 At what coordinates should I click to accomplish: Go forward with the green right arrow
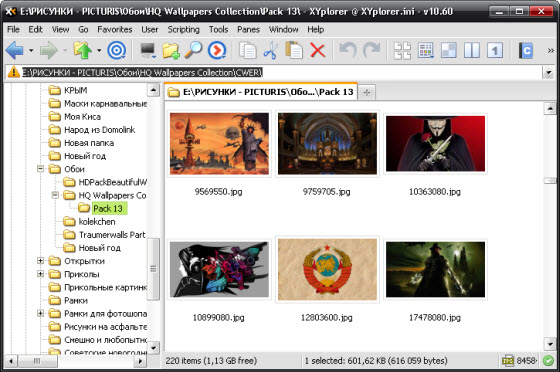point(49,50)
